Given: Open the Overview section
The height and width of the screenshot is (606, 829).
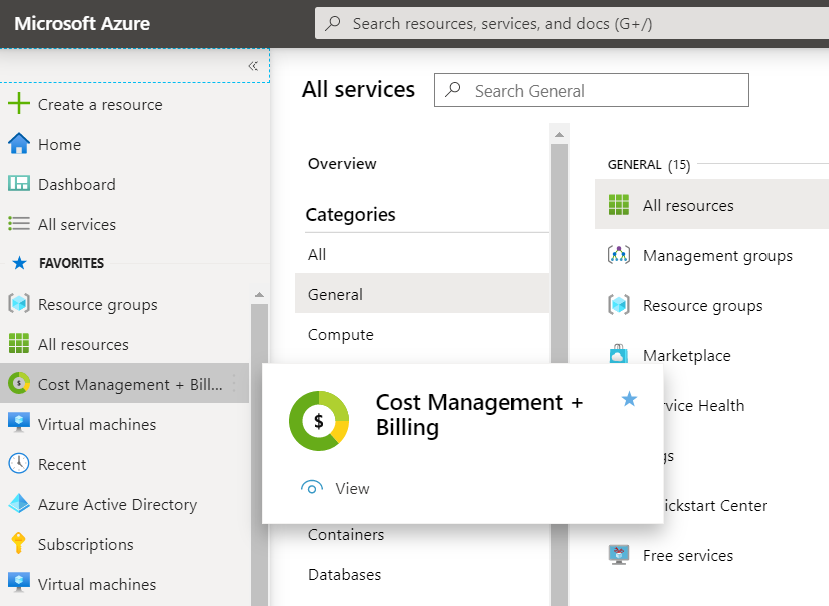Looking at the screenshot, I should tap(342, 164).
